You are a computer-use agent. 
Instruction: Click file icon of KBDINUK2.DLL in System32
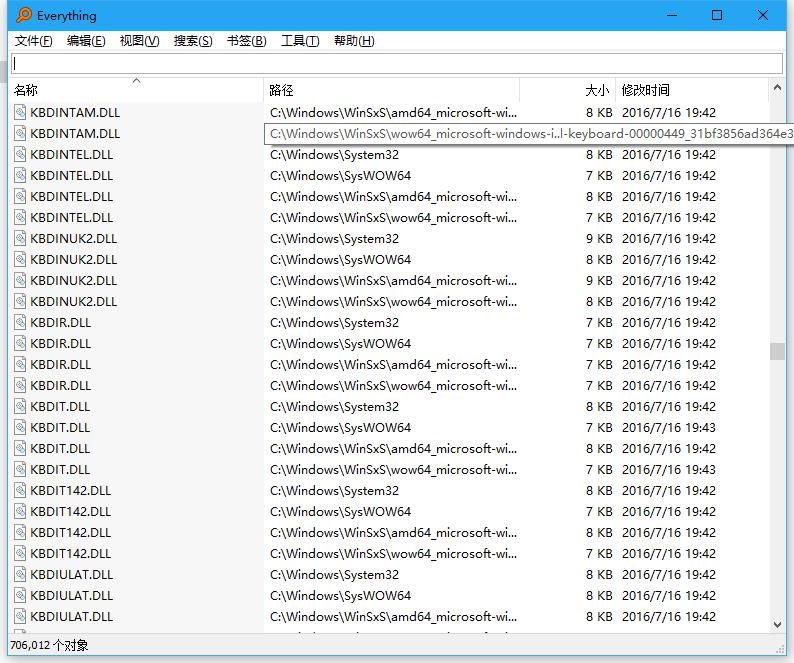click(20, 239)
